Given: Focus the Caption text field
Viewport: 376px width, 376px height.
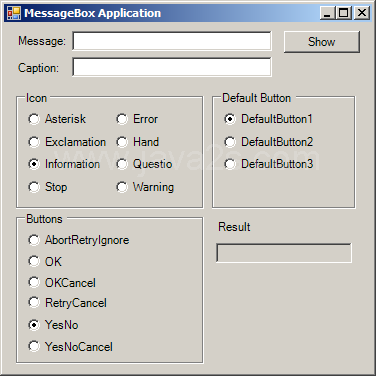Looking at the screenshot, I should click(172, 67).
